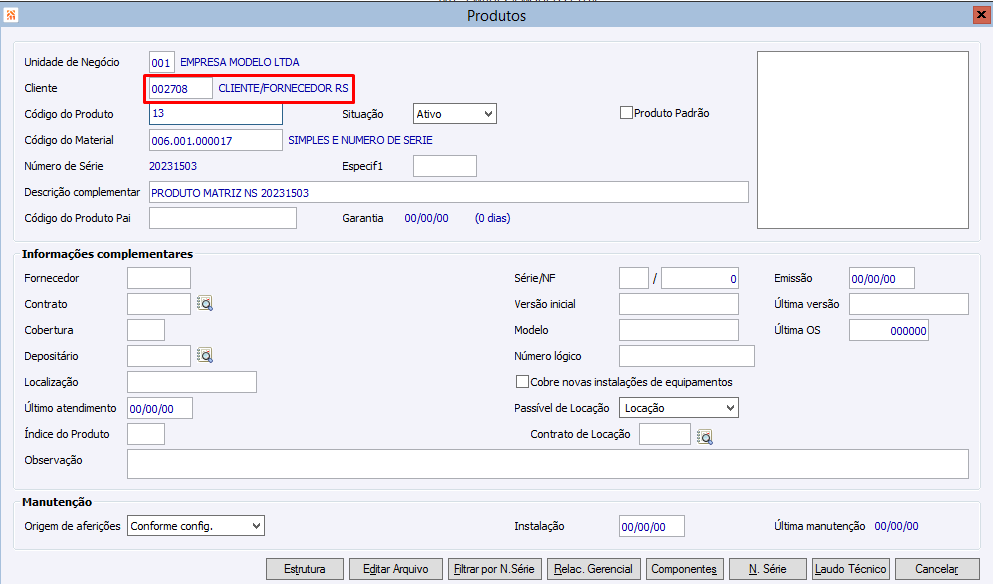Close the Produtos window
This screenshot has height=584, width=993.
click(982, 15)
